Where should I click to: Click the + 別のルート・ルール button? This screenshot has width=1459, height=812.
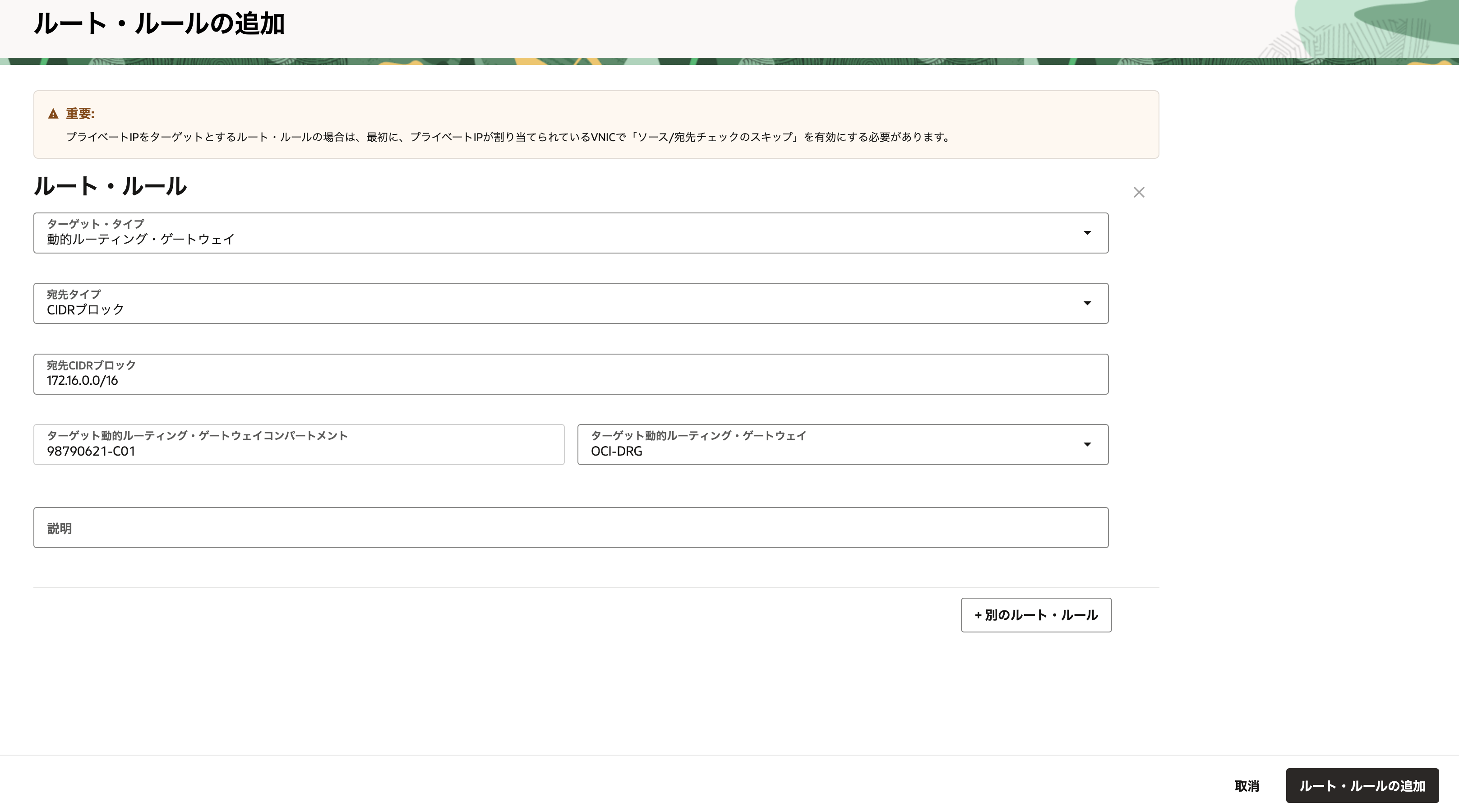[1036, 615]
